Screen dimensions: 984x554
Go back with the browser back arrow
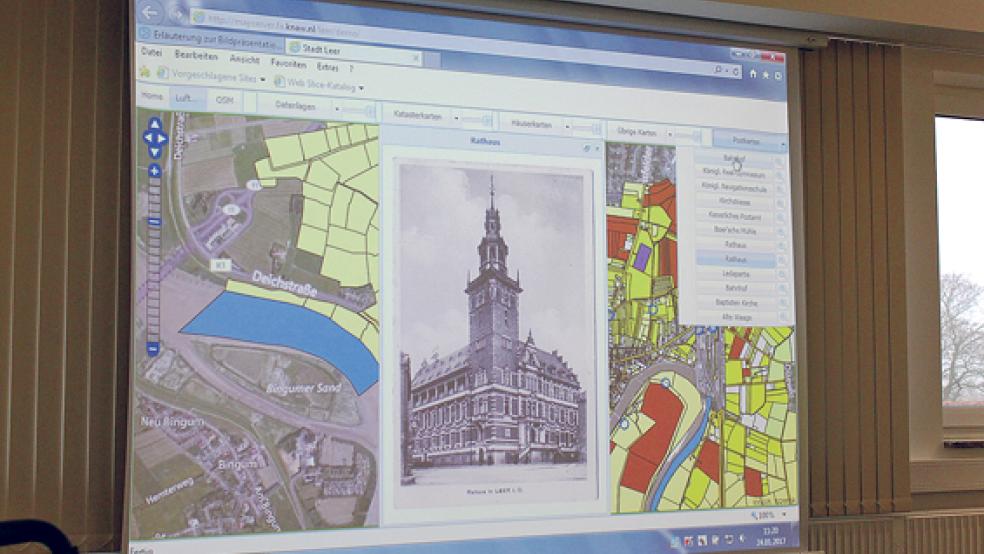point(149,12)
